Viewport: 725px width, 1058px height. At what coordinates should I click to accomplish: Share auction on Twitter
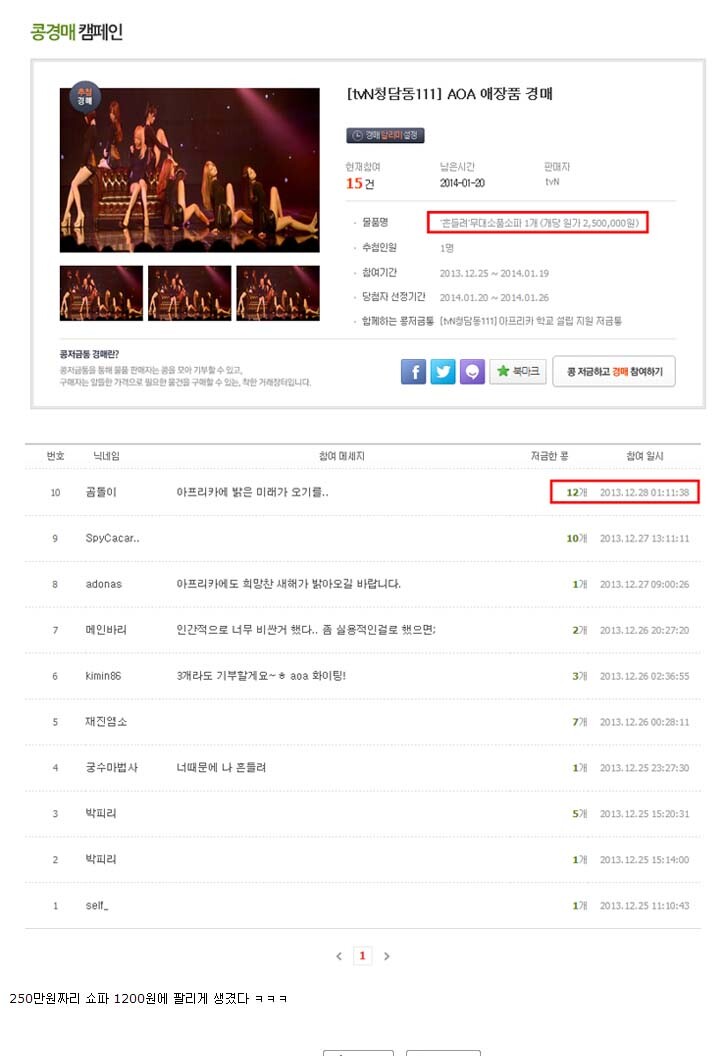point(443,371)
